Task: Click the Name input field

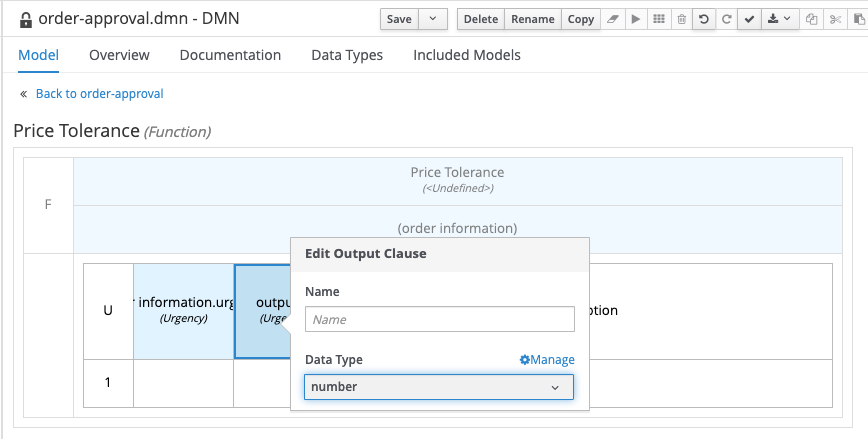Action: coord(440,319)
